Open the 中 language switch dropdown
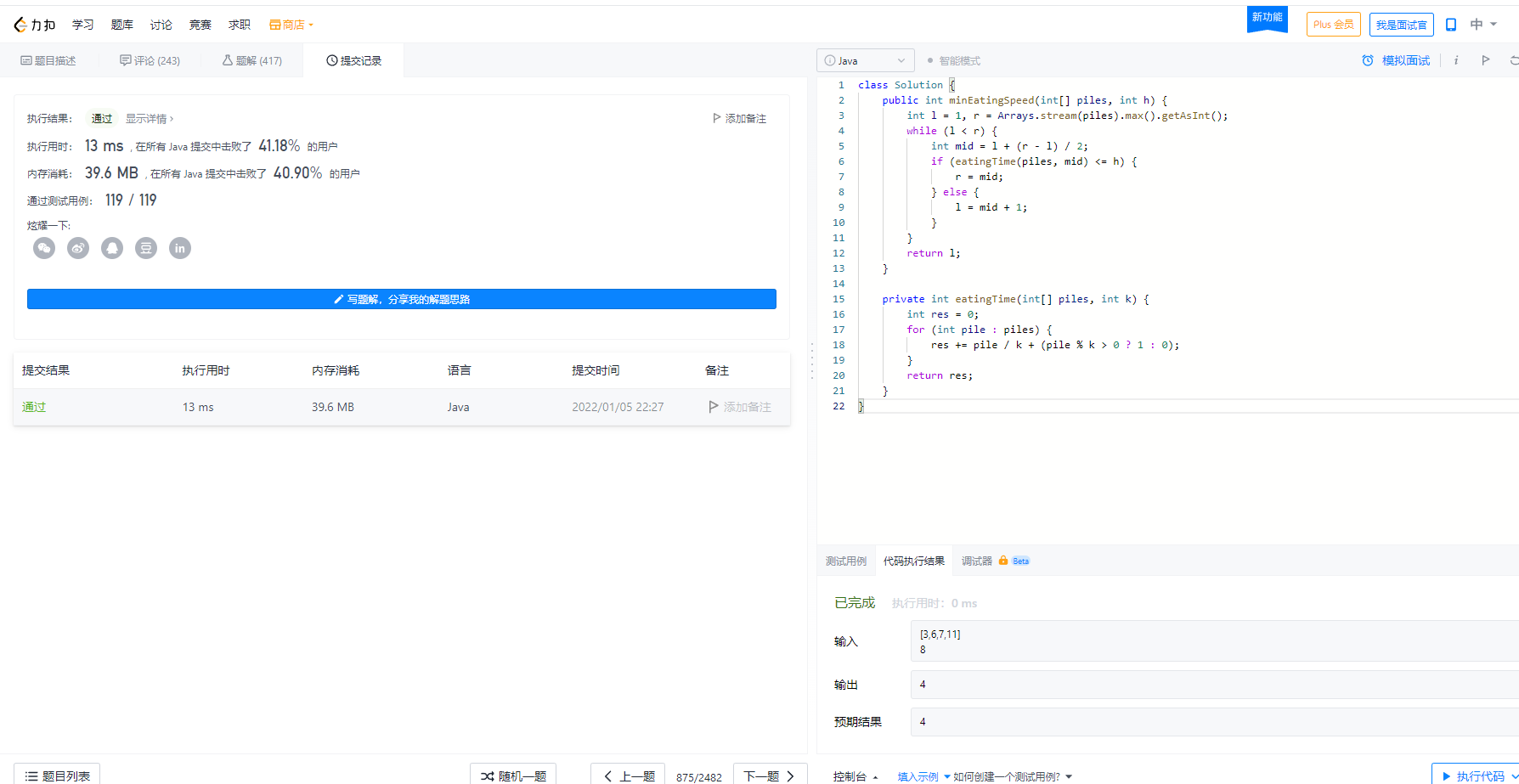 1483,25
